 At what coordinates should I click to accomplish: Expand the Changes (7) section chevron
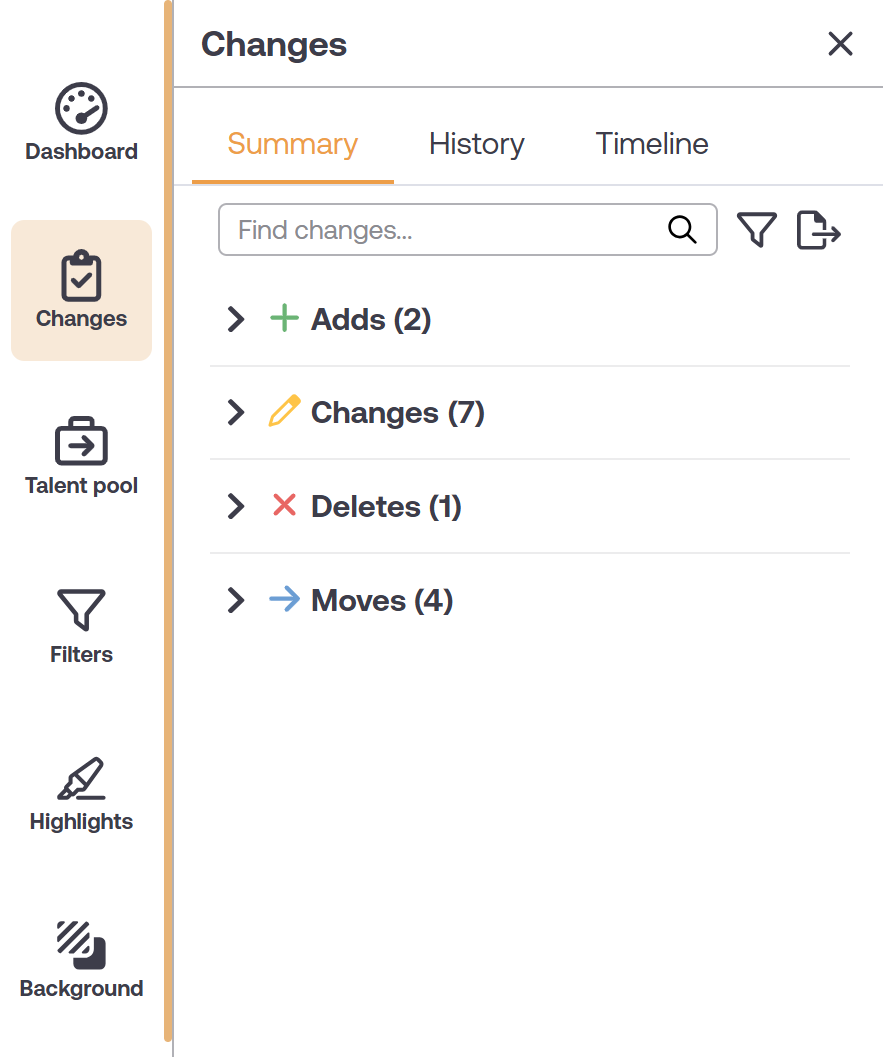click(236, 413)
